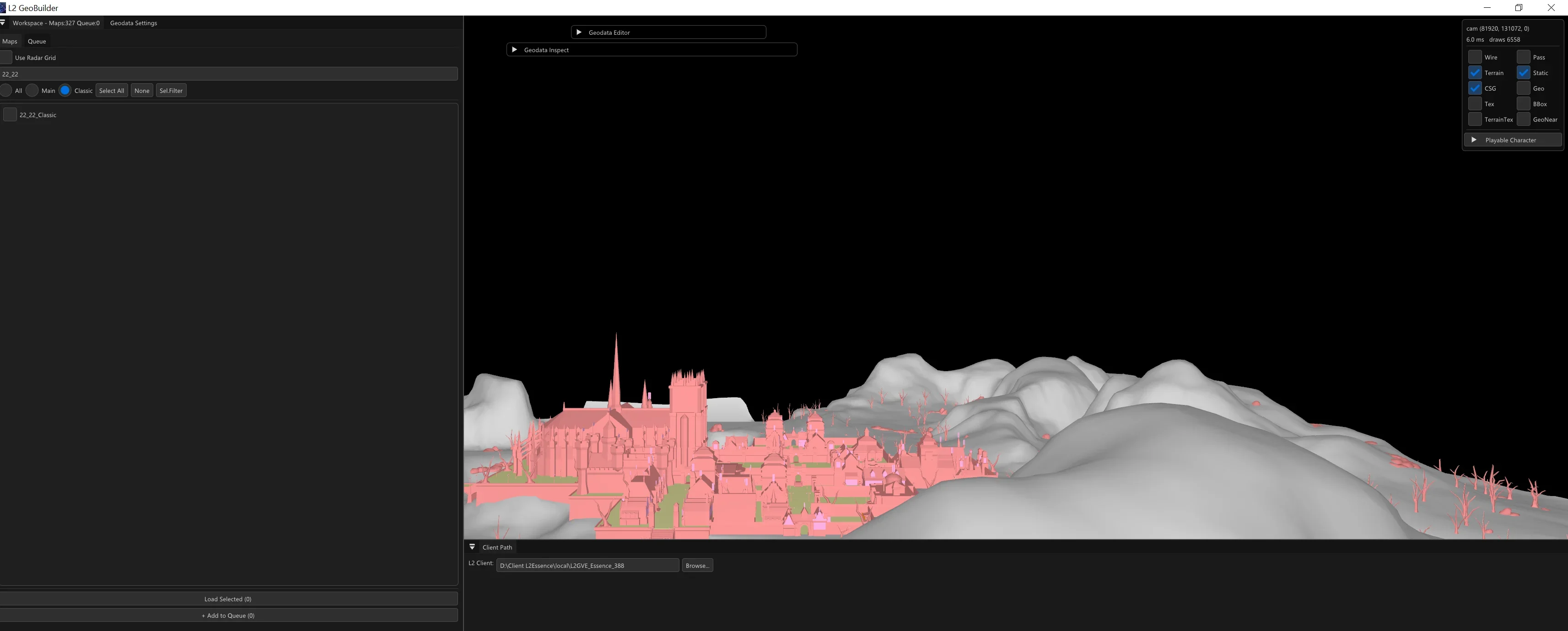The image size is (1568, 631).
Task: Close the L2 GeoBuilder window
Action: pyautogui.click(x=1551, y=8)
